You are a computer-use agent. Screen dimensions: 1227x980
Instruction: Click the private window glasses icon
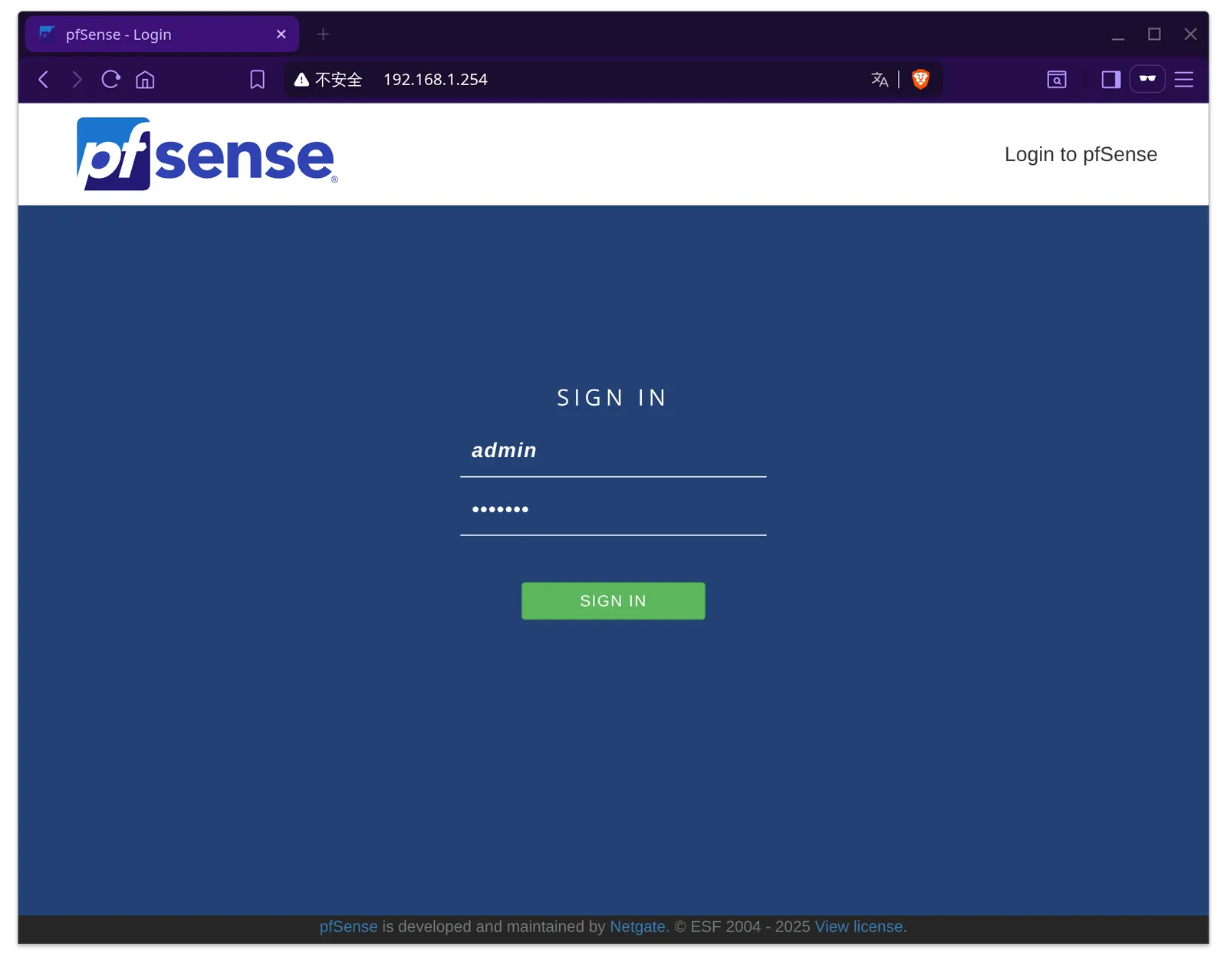click(x=1147, y=79)
